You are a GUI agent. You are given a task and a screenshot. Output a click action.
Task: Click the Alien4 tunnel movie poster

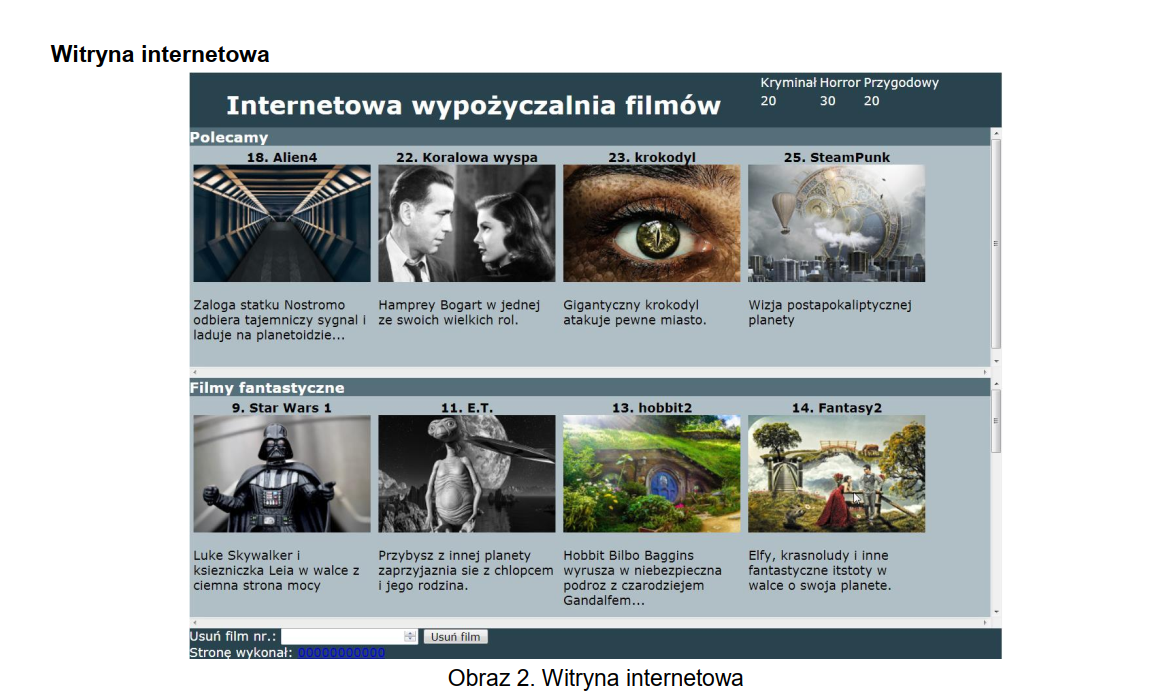point(281,223)
